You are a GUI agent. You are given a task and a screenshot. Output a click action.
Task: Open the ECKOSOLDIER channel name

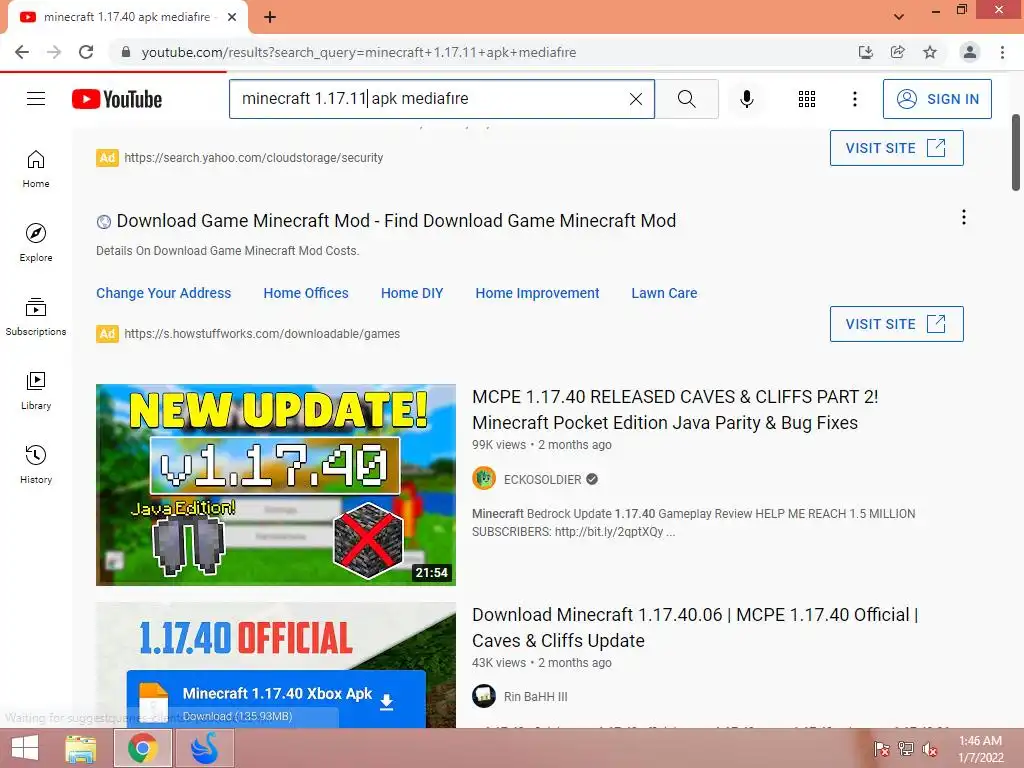[542, 479]
